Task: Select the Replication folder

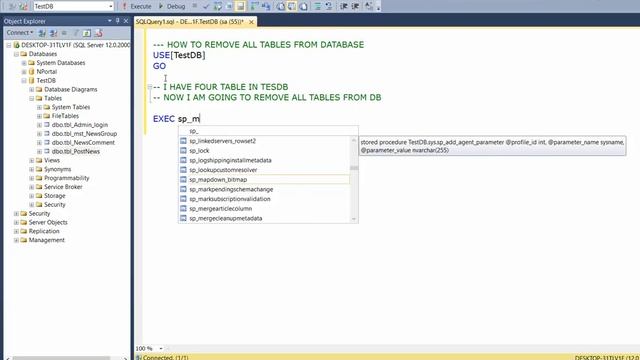Action: [x=44, y=231]
